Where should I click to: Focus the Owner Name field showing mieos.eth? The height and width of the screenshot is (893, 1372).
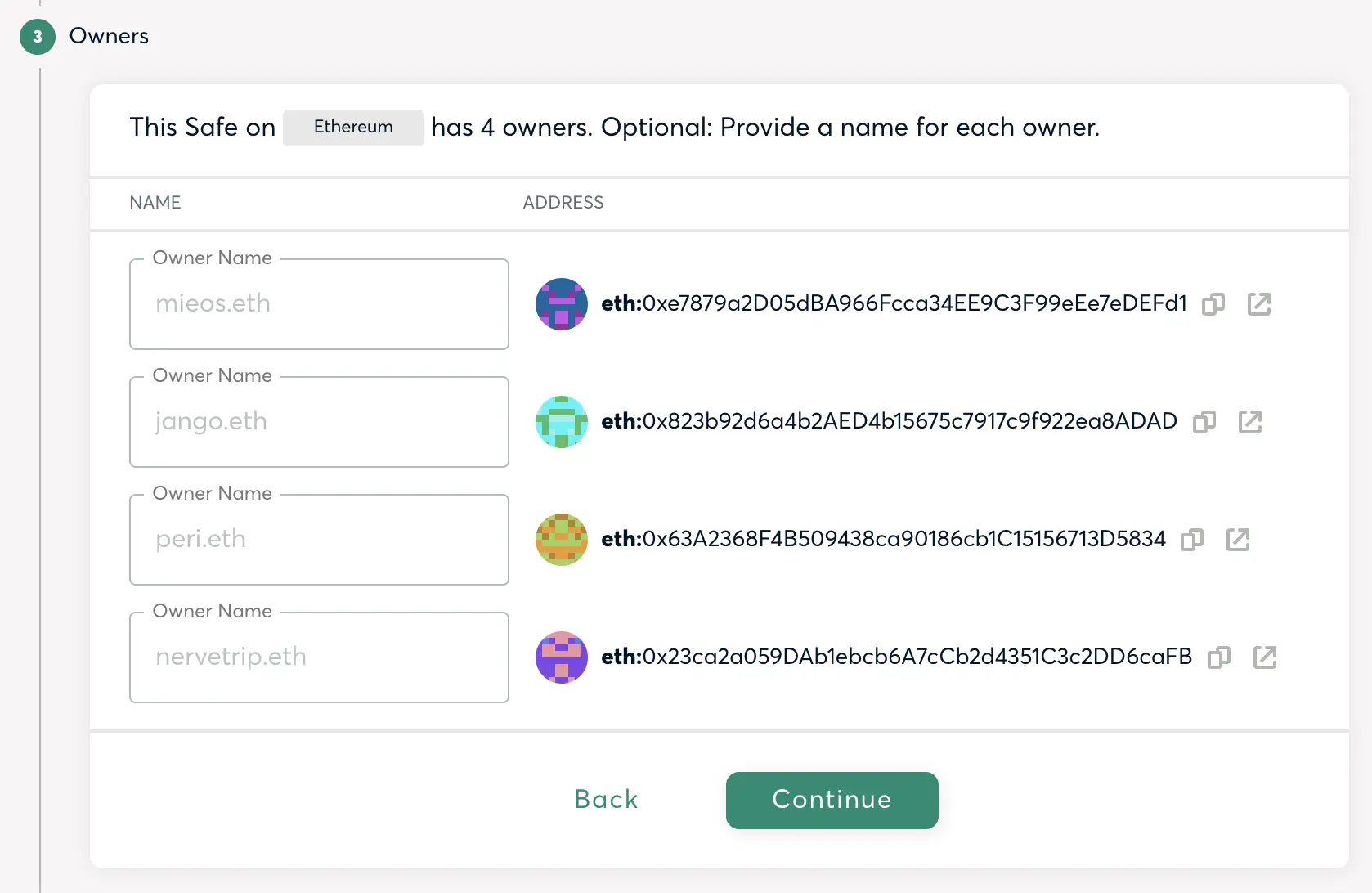(x=319, y=304)
